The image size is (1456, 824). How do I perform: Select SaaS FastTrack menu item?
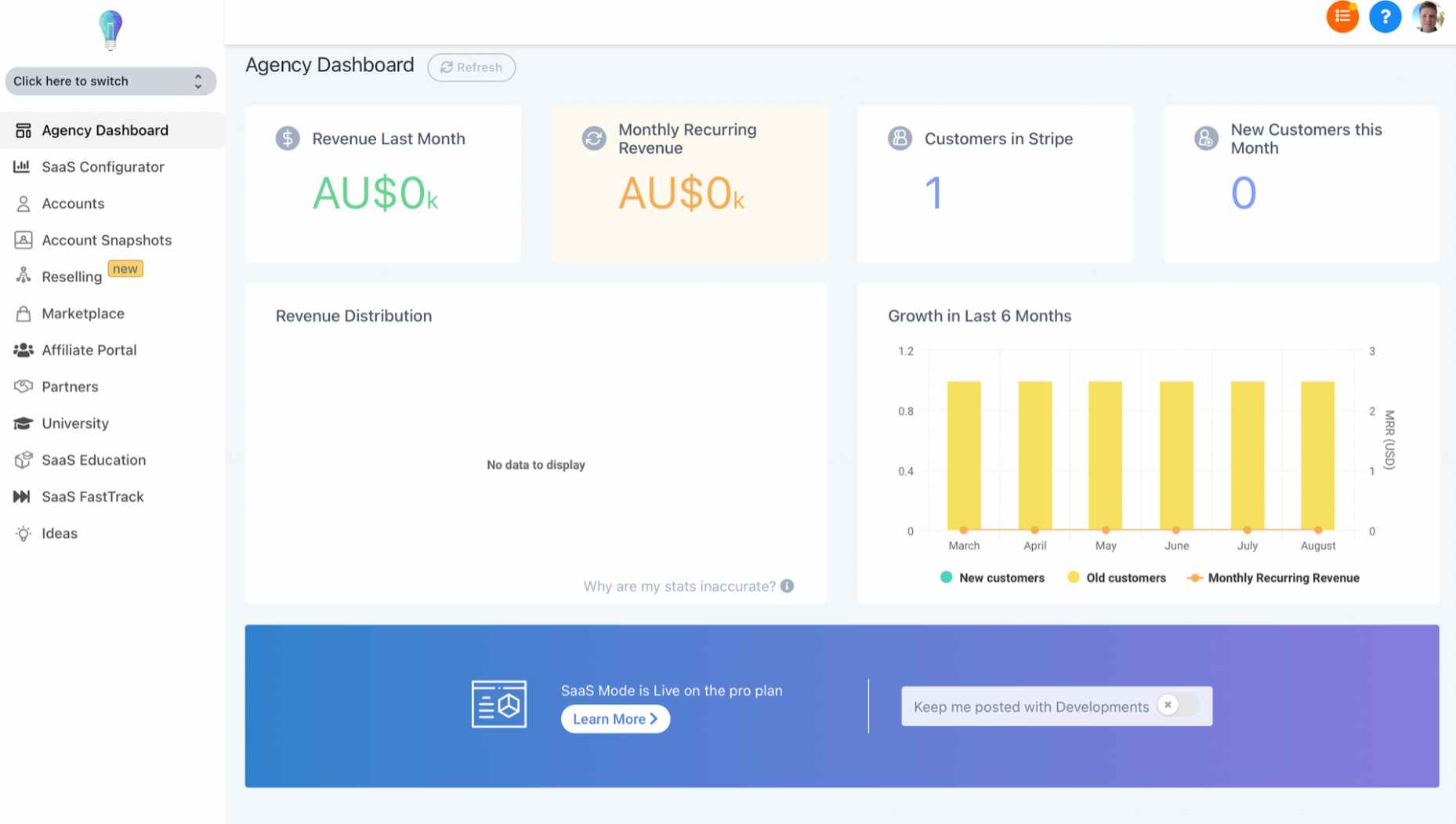click(x=112, y=496)
